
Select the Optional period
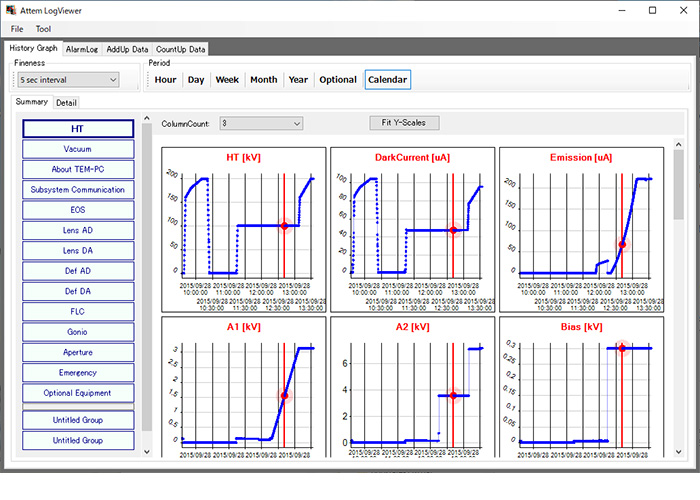pyautogui.click(x=338, y=80)
